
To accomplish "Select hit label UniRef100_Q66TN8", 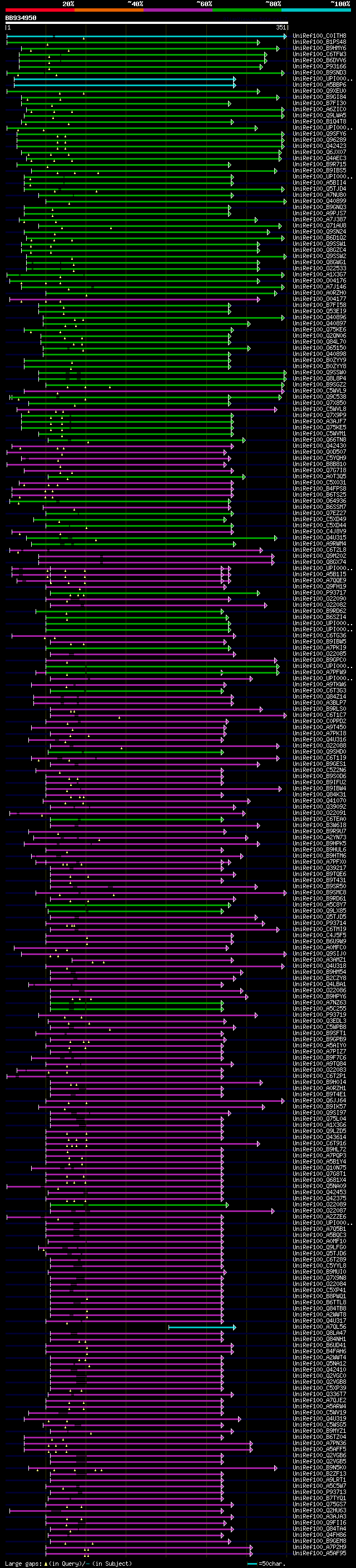I will [x=319, y=439].
